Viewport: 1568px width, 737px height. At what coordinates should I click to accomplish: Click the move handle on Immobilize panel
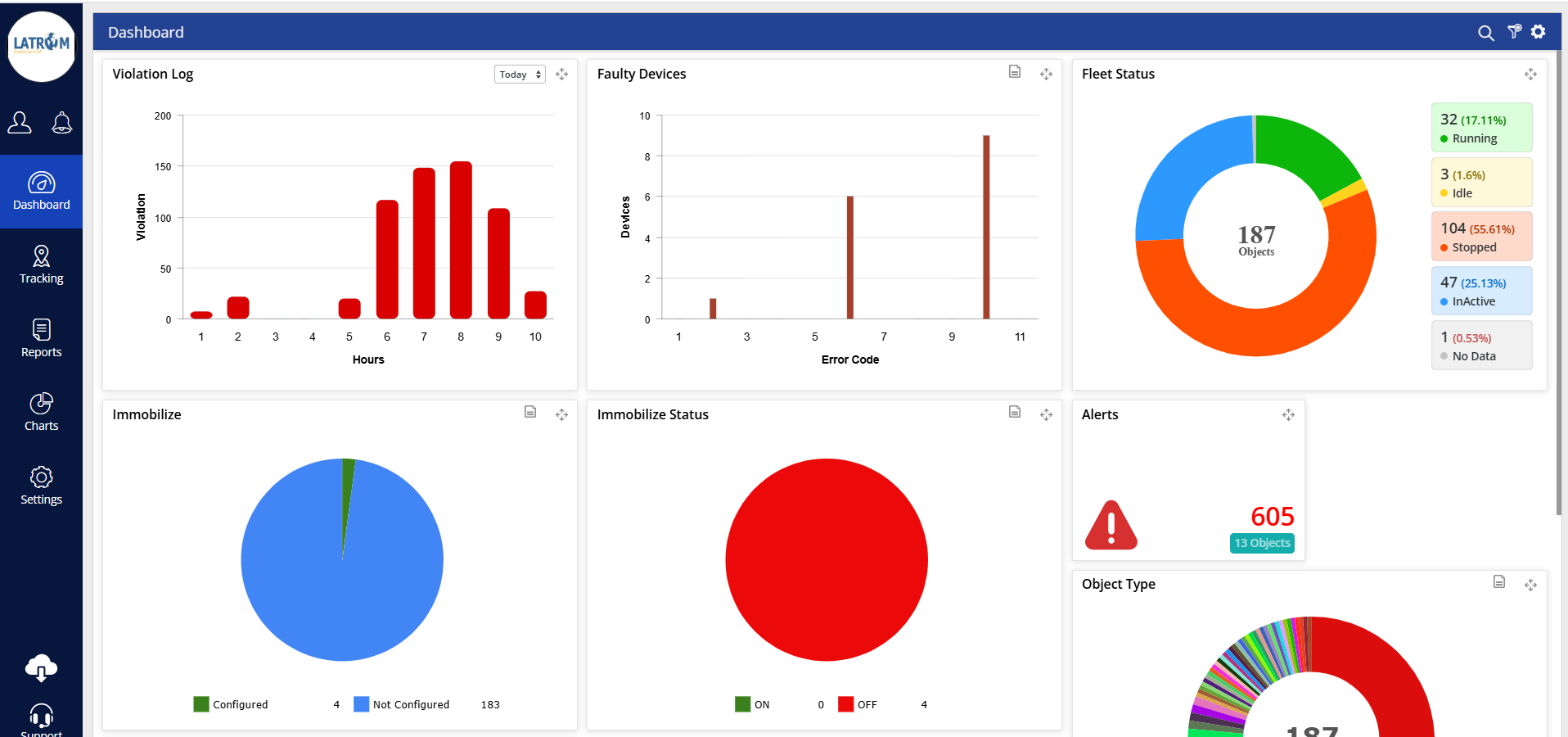tap(561, 415)
